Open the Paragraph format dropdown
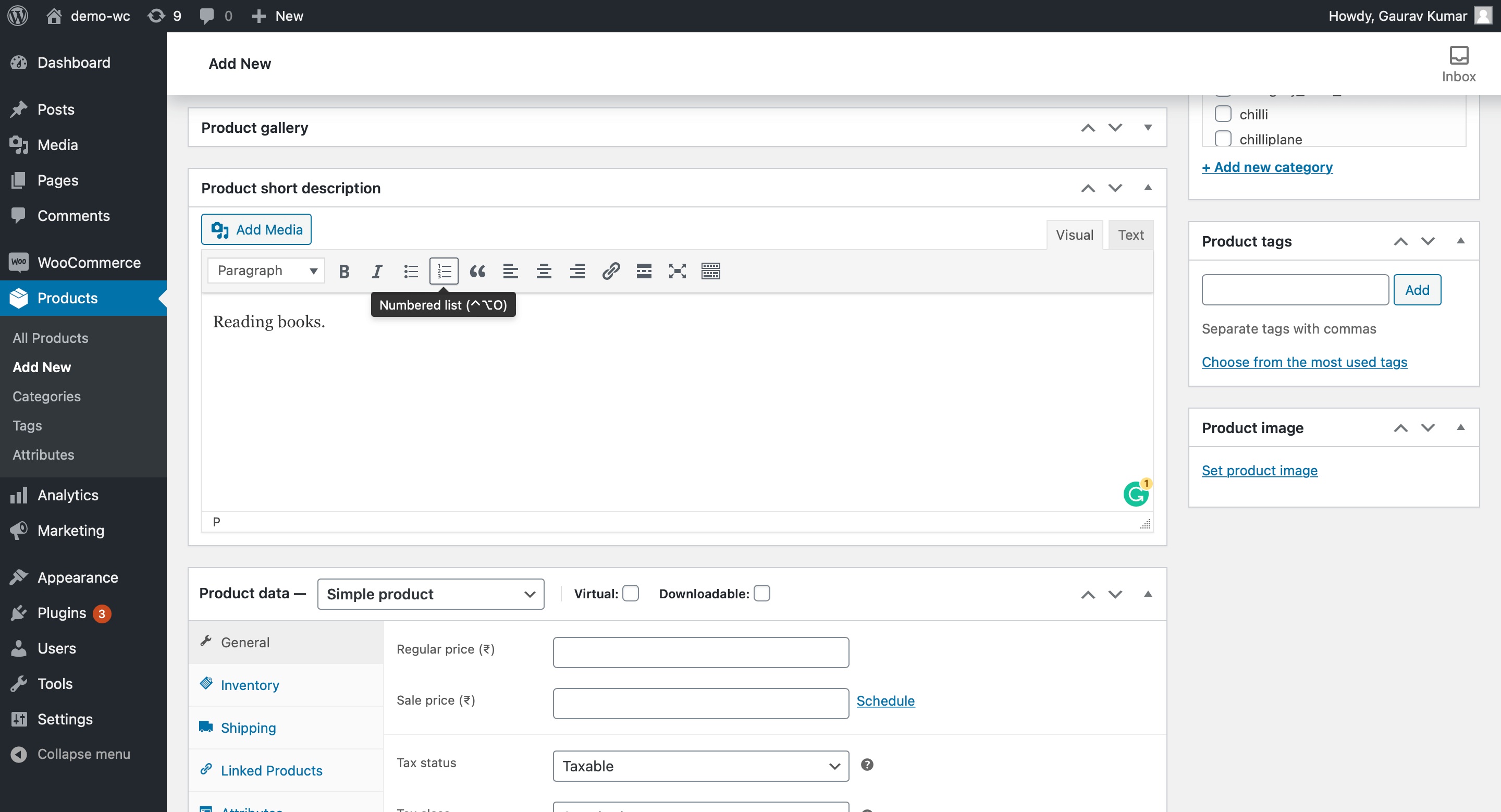Image resolution: width=1501 pixels, height=812 pixels. pyautogui.click(x=266, y=271)
